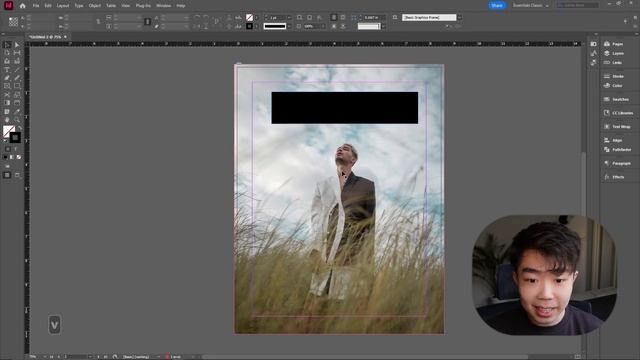Select the Note tool

pyautogui.click(x=7, y=111)
